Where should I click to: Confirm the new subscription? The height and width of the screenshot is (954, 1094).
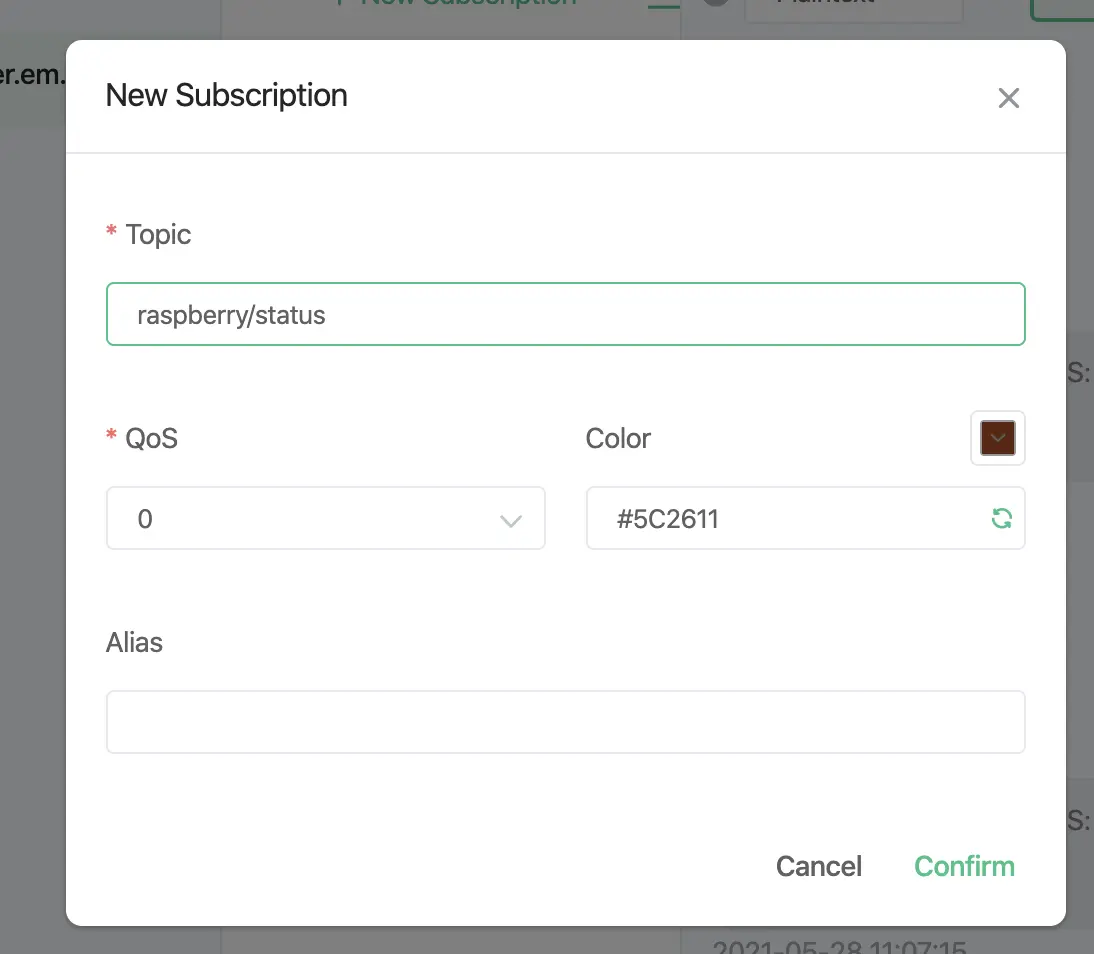click(x=963, y=866)
